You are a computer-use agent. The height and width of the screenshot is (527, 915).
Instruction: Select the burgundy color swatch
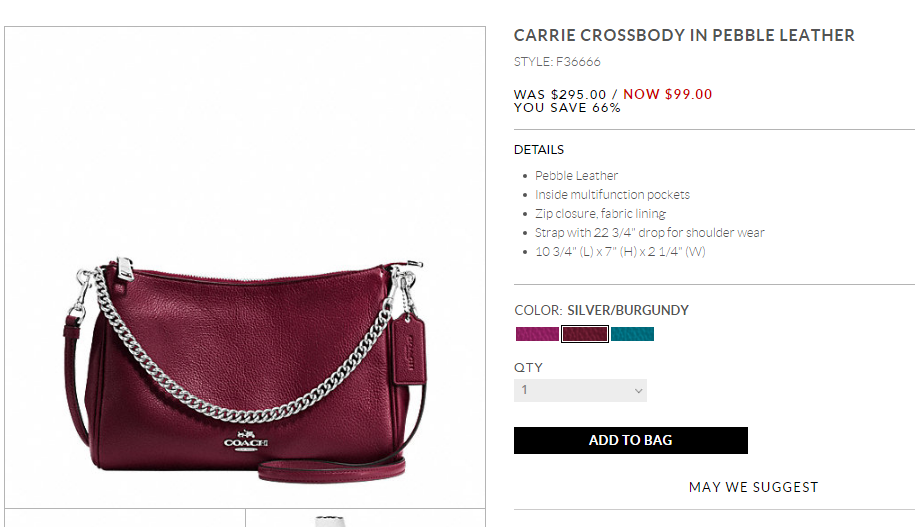pos(585,334)
